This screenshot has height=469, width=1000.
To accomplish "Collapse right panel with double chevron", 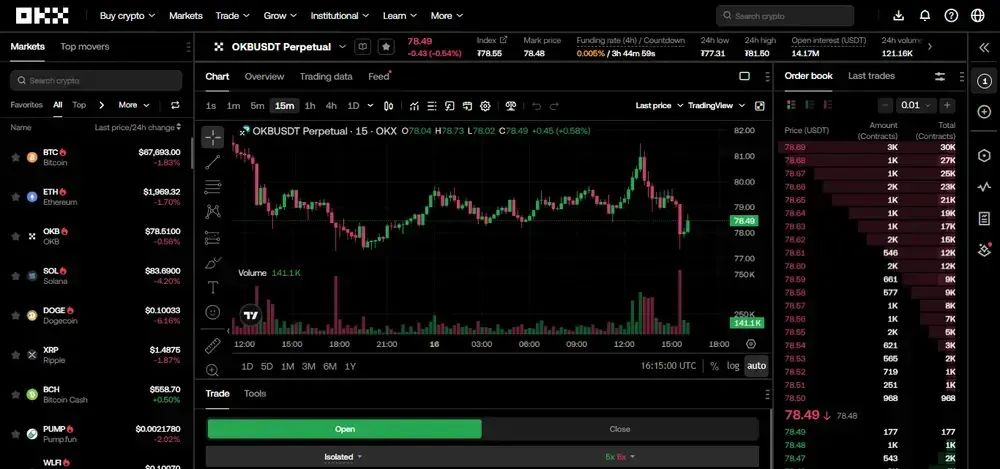I will pyautogui.click(x=983, y=47).
